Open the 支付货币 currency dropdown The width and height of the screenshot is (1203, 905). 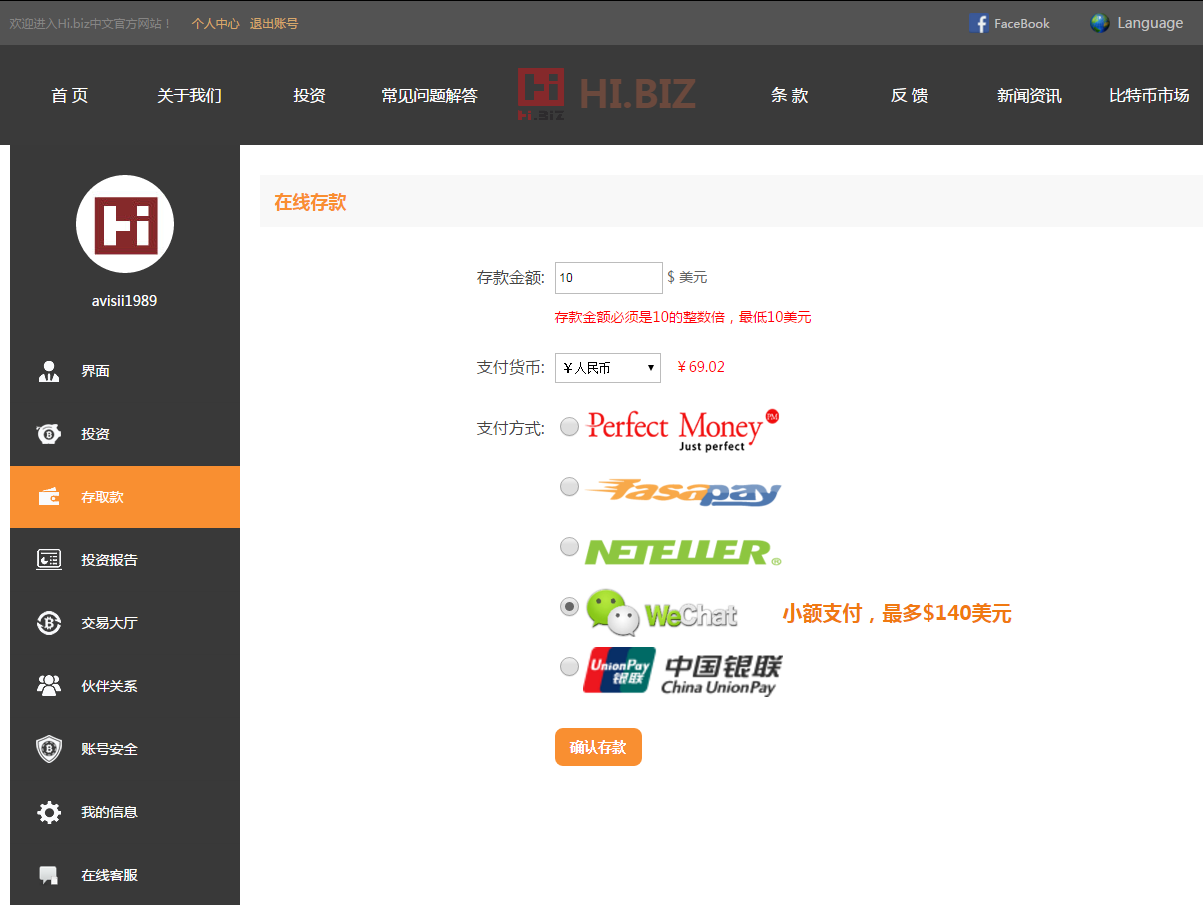(608, 368)
